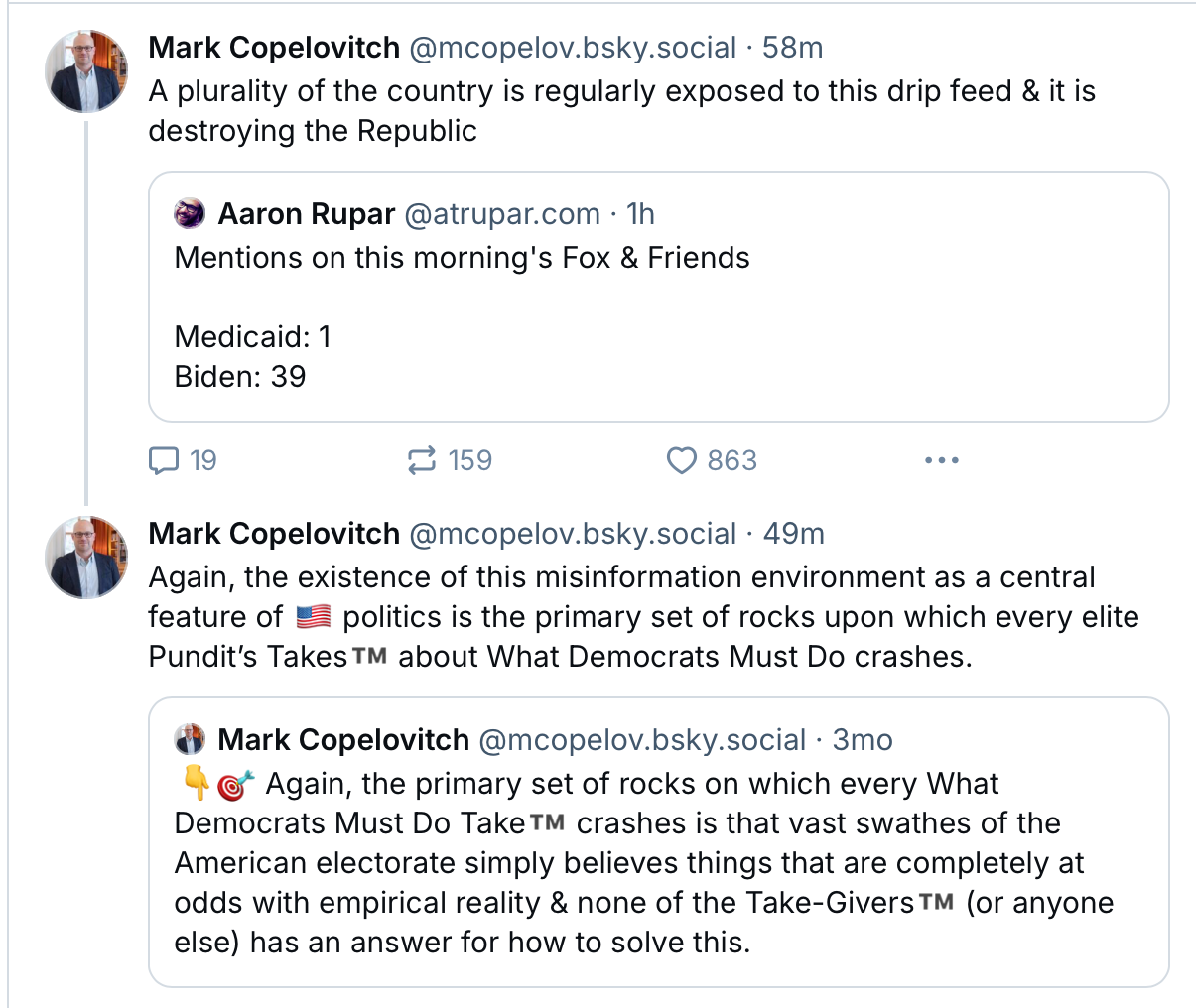Viewport: 1196px width, 1008px height.
Task: Click @mcopelov.bsky.social handle on second post
Action: pyautogui.click(x=573, y=534)
